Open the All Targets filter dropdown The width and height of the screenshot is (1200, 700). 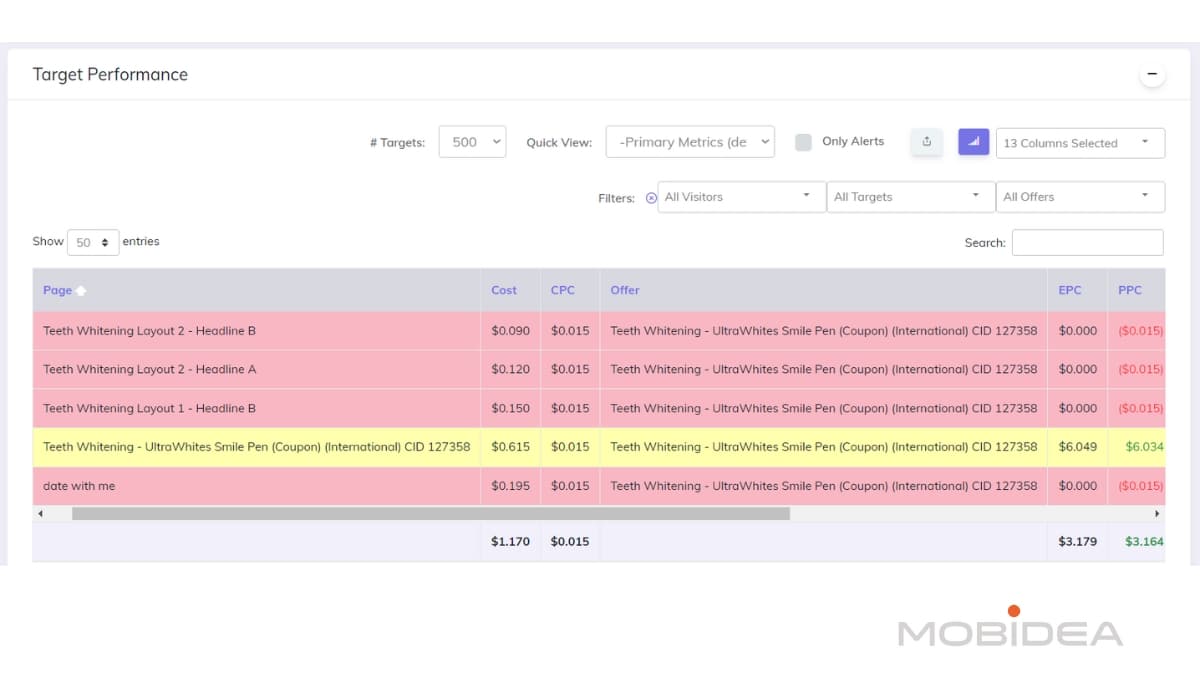[911, 197]
